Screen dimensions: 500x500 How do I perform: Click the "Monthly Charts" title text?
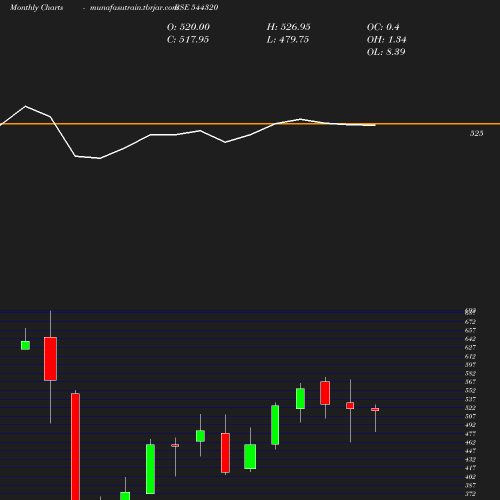pyautogui.click(x=36, y=8)
